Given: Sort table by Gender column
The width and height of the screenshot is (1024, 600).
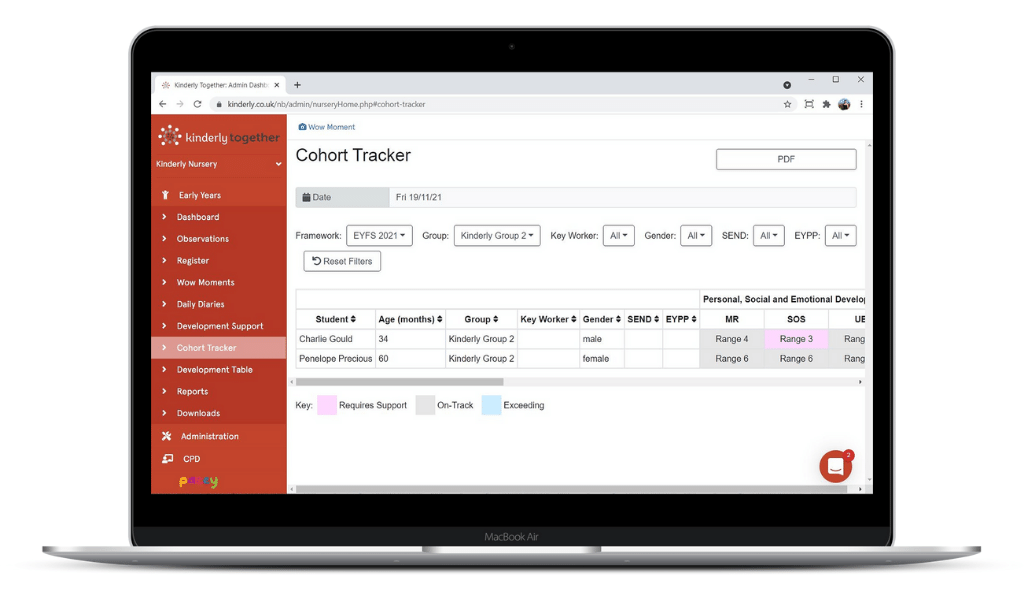Looking at the screenshot, I should (x=601, y=319).
